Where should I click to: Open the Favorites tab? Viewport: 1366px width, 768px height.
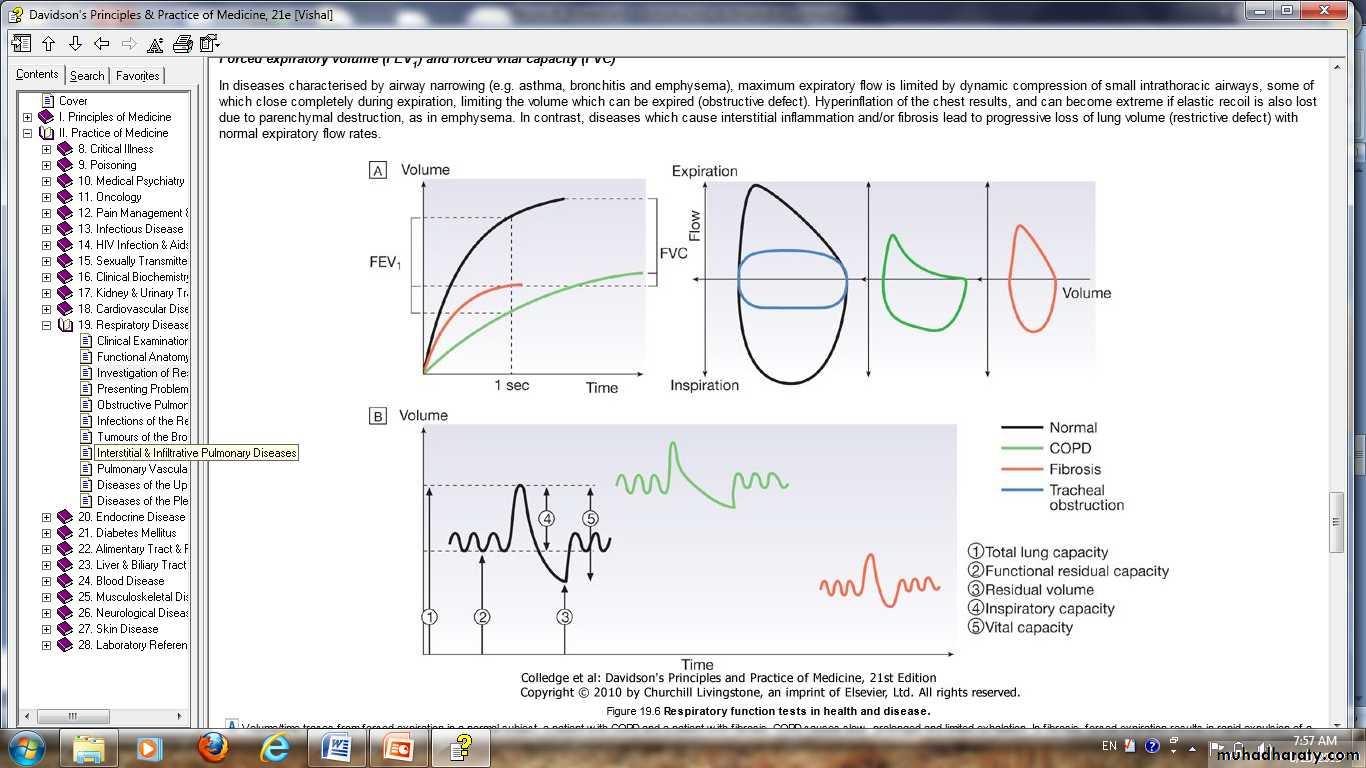click(x=137, y=76)
